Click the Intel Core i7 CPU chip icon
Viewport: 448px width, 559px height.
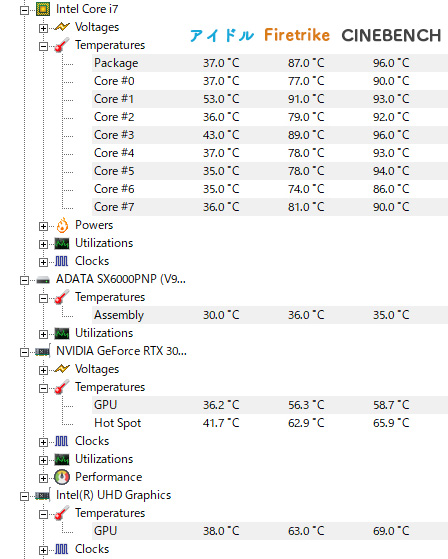coord(43,9)
